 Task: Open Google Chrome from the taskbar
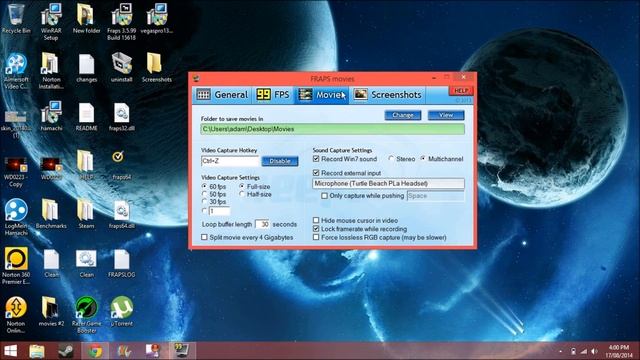point(95,351)
